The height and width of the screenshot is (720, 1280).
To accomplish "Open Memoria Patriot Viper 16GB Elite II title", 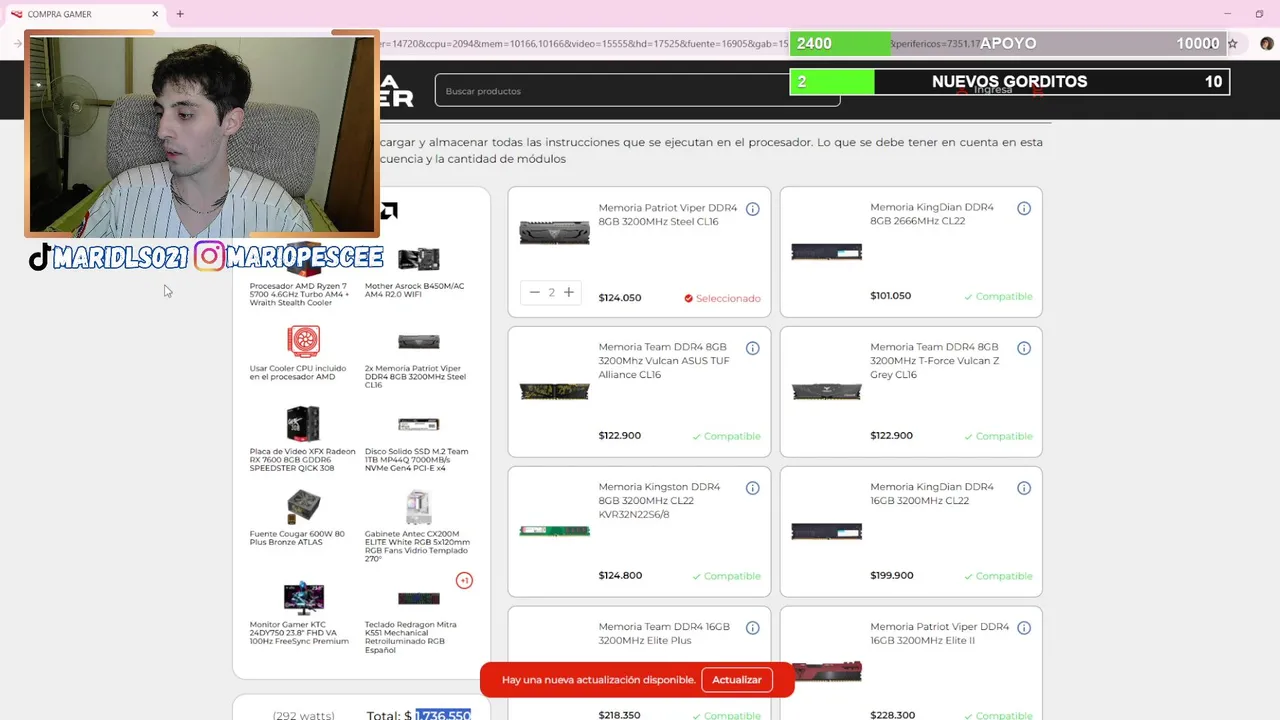I will point(939,633).
